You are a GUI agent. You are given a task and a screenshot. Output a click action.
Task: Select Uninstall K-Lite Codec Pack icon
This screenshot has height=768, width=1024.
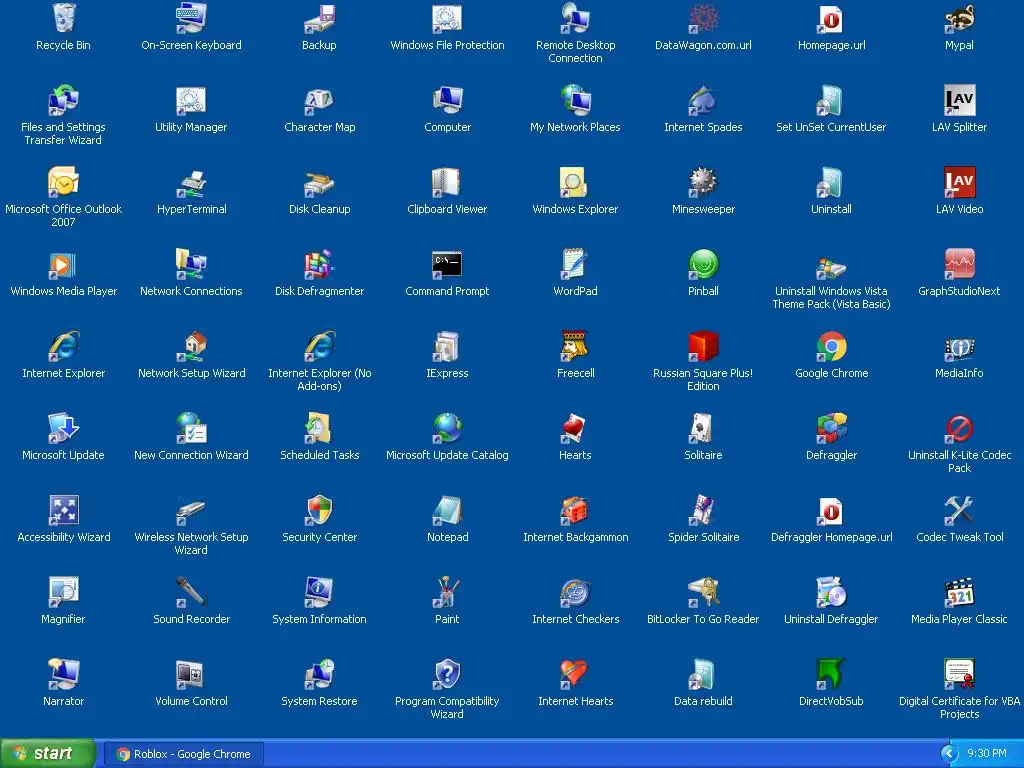(x=959, y=428)
